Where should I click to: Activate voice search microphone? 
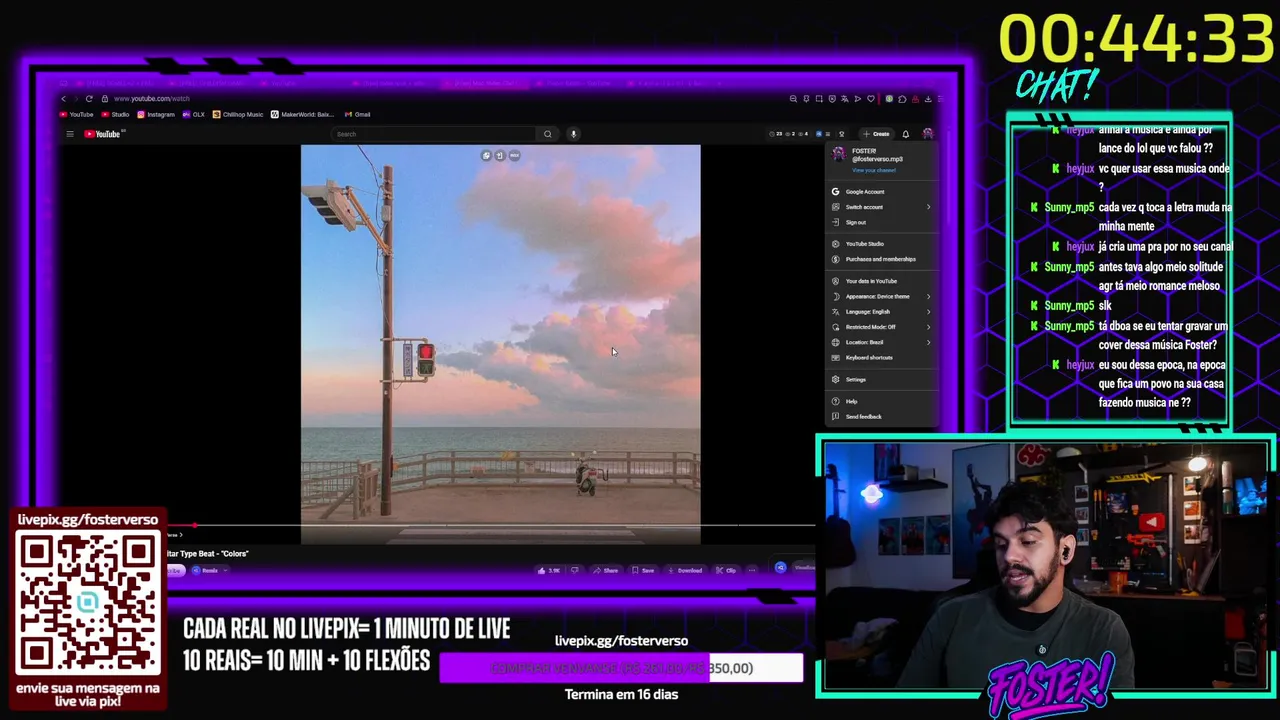pyautogui.click(x=573, y=134)
